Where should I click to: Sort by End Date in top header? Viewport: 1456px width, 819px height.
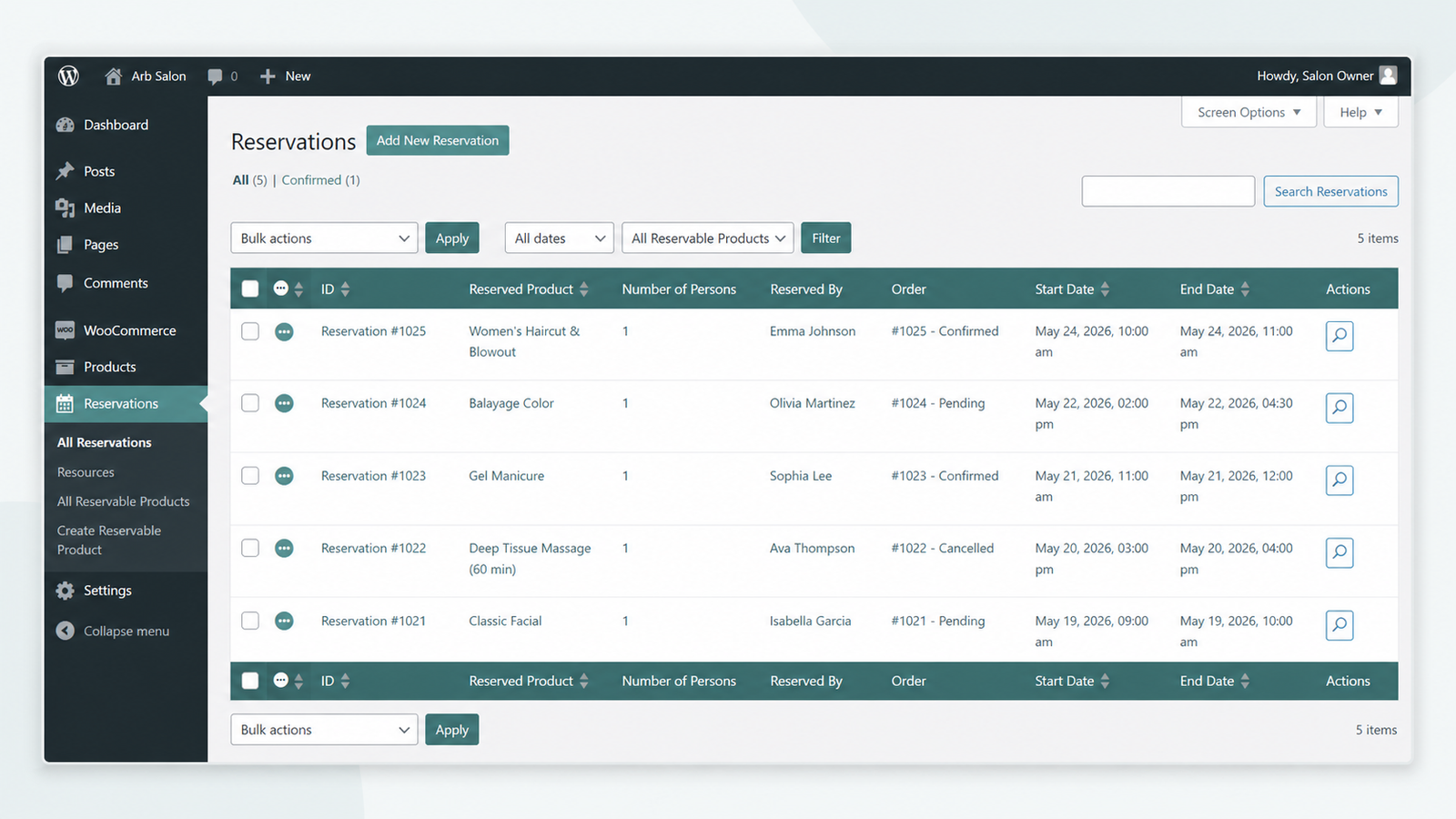(1215, 289)
